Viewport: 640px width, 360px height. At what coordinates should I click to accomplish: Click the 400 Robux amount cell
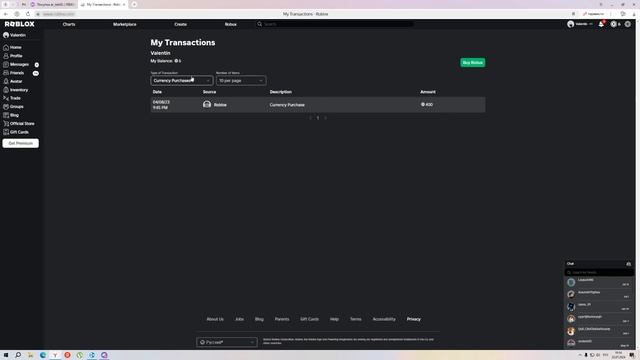click(427, 104)
